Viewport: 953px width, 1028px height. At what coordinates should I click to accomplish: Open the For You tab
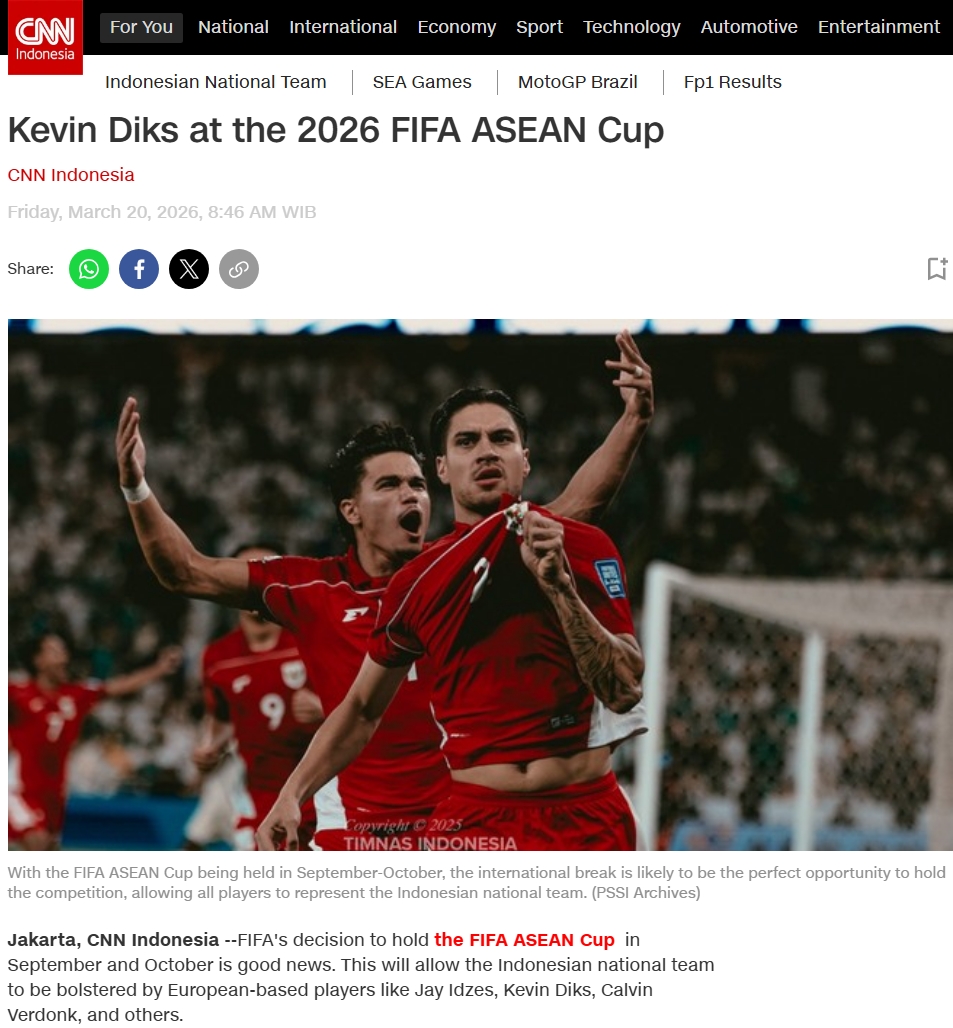click(x=141, y=27)
